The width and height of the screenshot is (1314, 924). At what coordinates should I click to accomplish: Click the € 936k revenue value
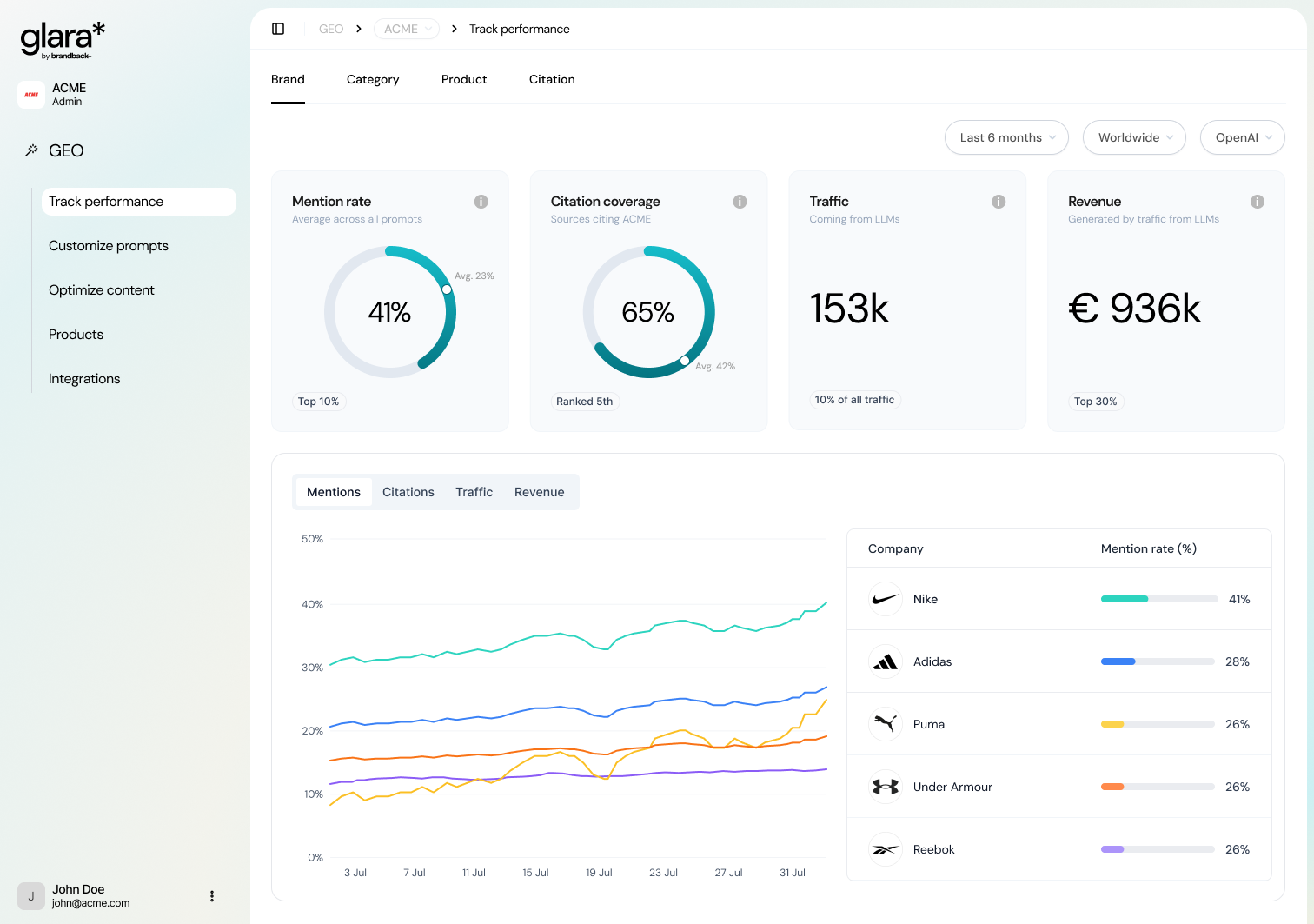click(x=1135, y=309)
